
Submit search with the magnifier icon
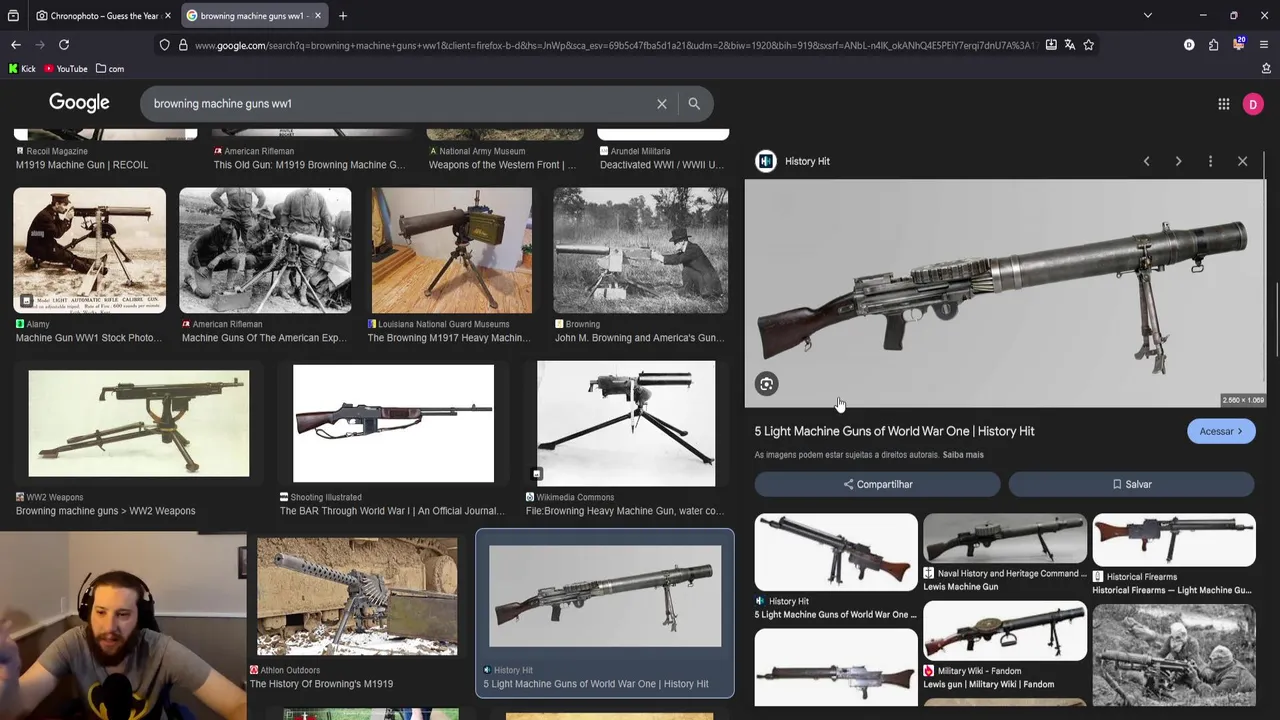point(694,104)
